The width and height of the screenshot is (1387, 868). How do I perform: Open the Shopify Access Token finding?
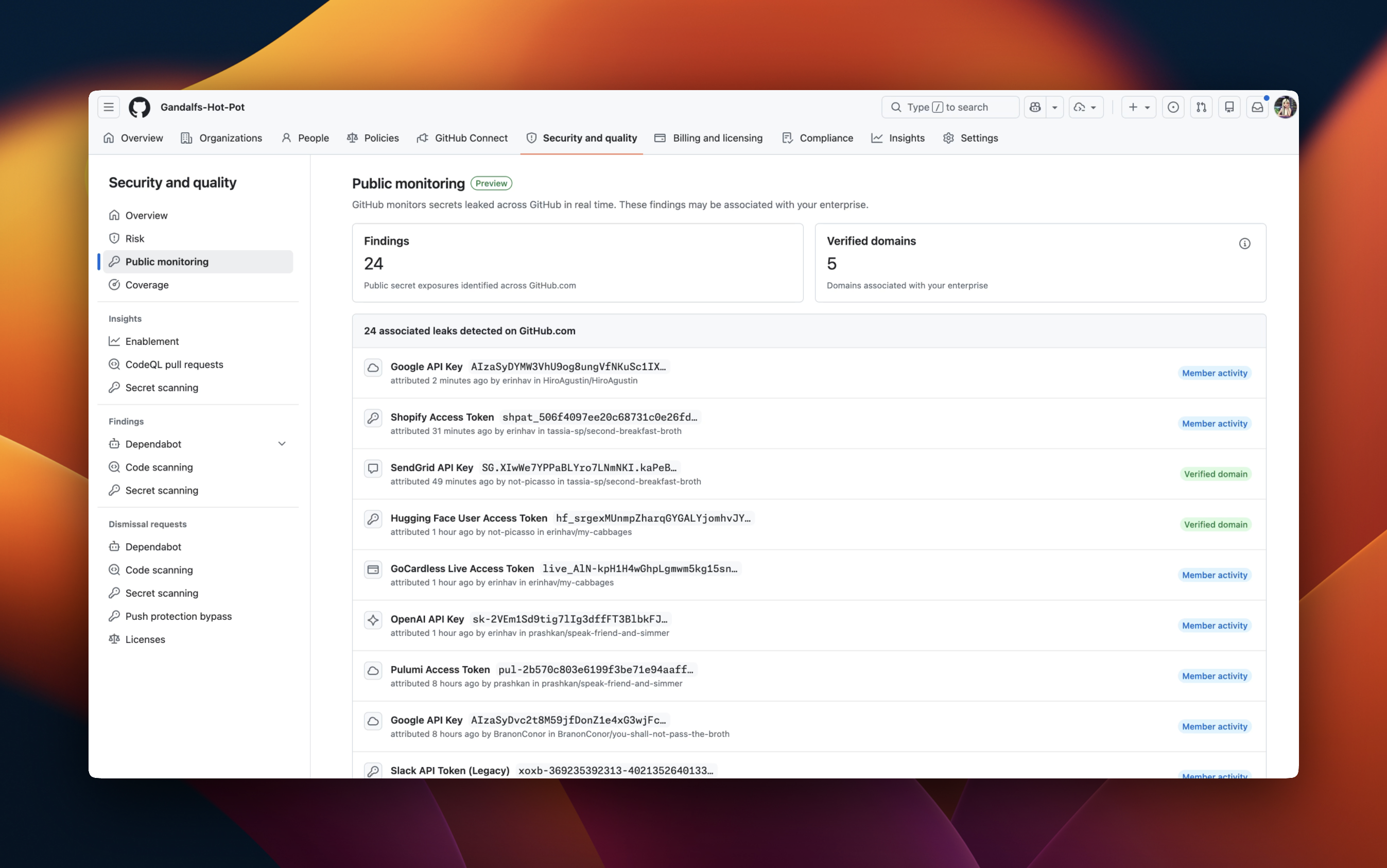click(442, 418)
